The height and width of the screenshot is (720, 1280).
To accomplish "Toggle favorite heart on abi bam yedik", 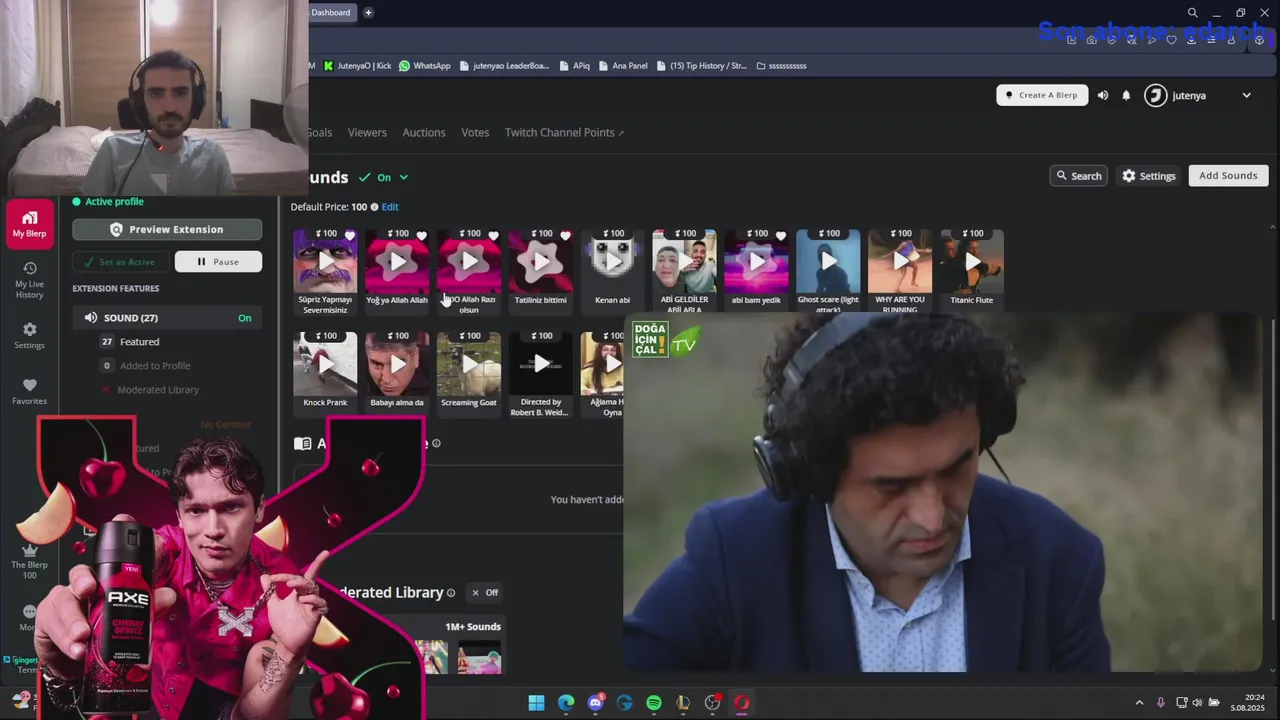I will coord(780,236).
